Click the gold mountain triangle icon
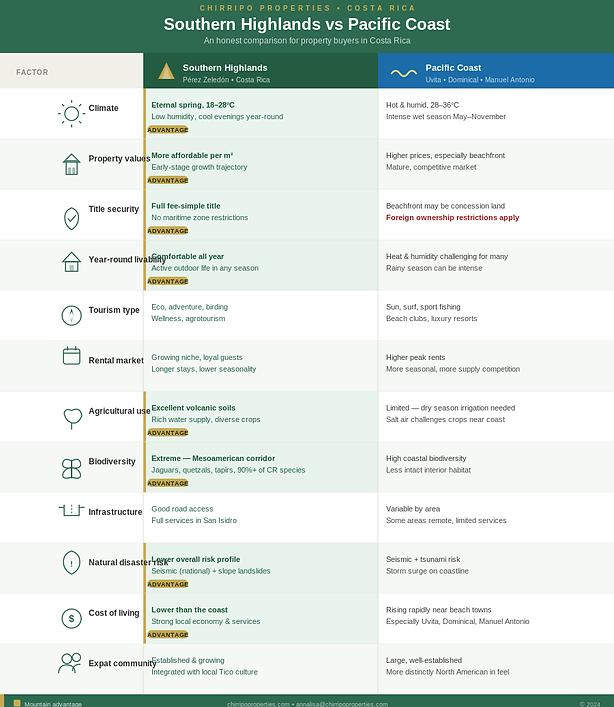This screenshot has width=614, height=707. pyautogui.click(x=166, y=71)
